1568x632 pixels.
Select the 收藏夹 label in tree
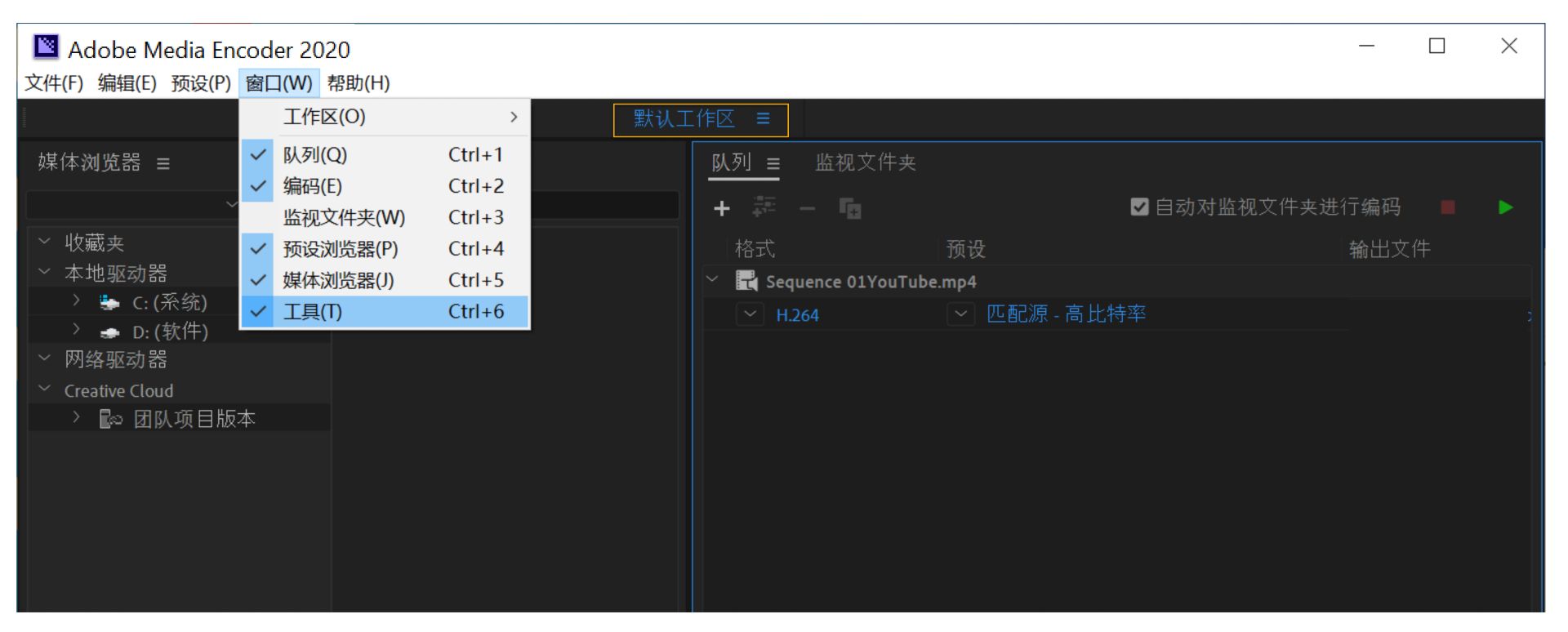click(x=95, y=243)
